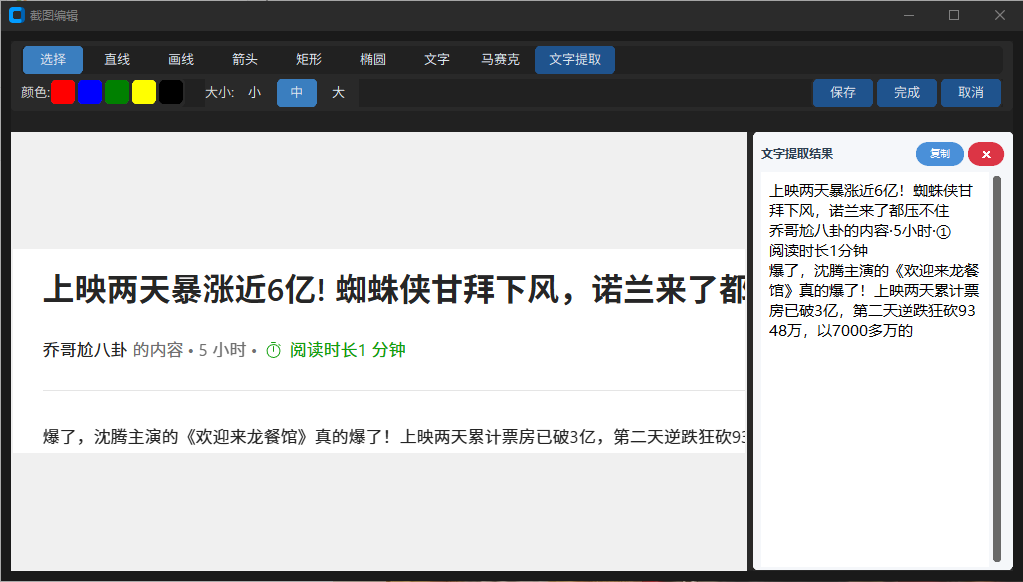Set size to 中 (medium)
Screen dimensions: 1023x582
click(x=297, y=93)
